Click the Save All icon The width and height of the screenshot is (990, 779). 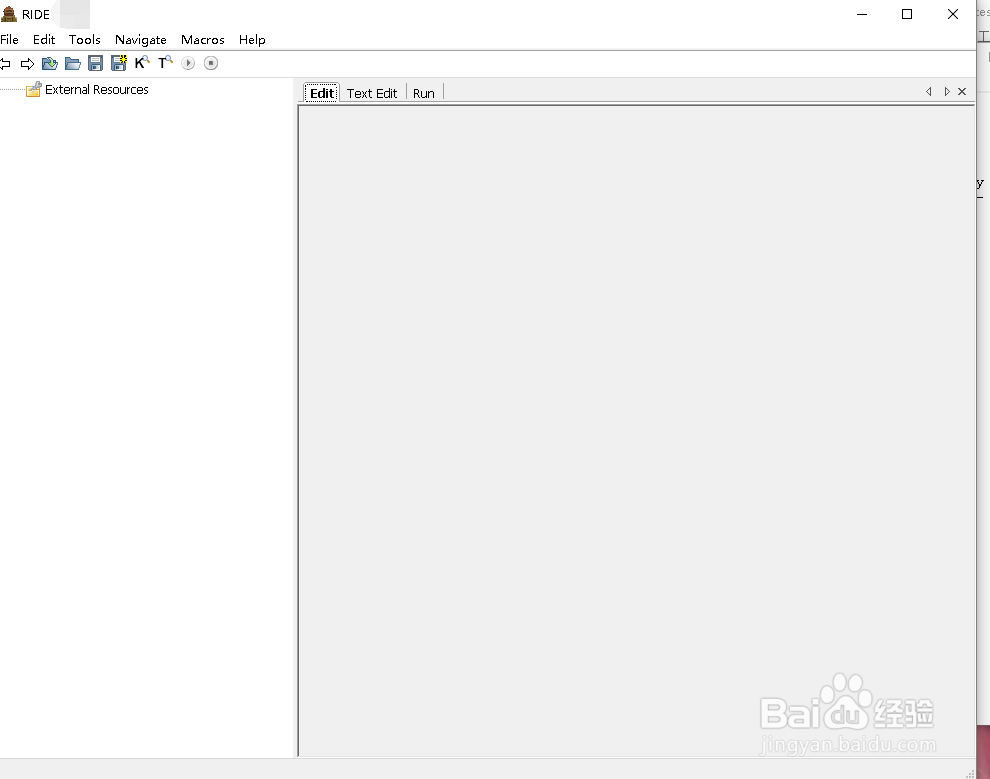[x=119, y=63]
